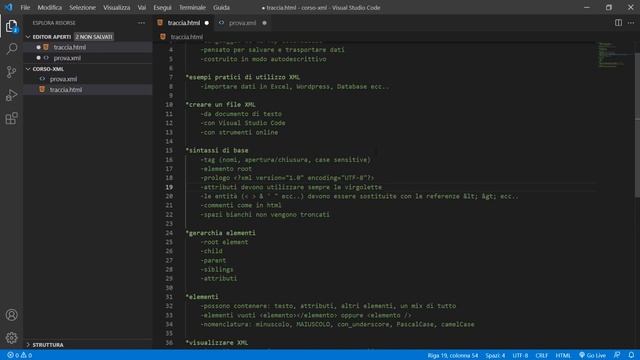Place cursor in '-con Visual Studio Code' line
The image size is (640, 360).
(242, 123)
